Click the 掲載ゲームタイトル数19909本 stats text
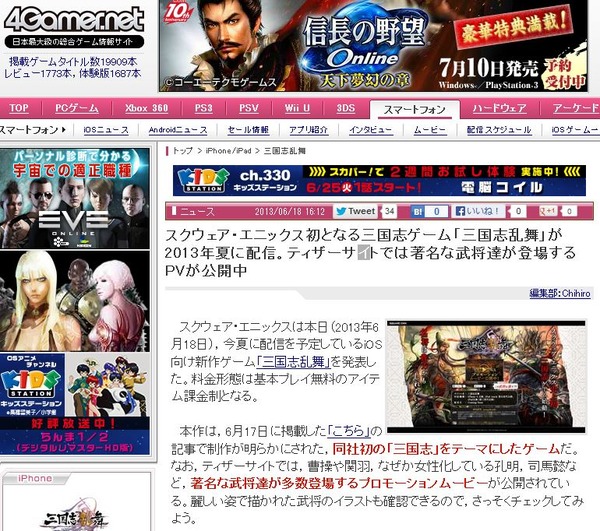This screenshot has height=531, width=600. tap(73, 62)
